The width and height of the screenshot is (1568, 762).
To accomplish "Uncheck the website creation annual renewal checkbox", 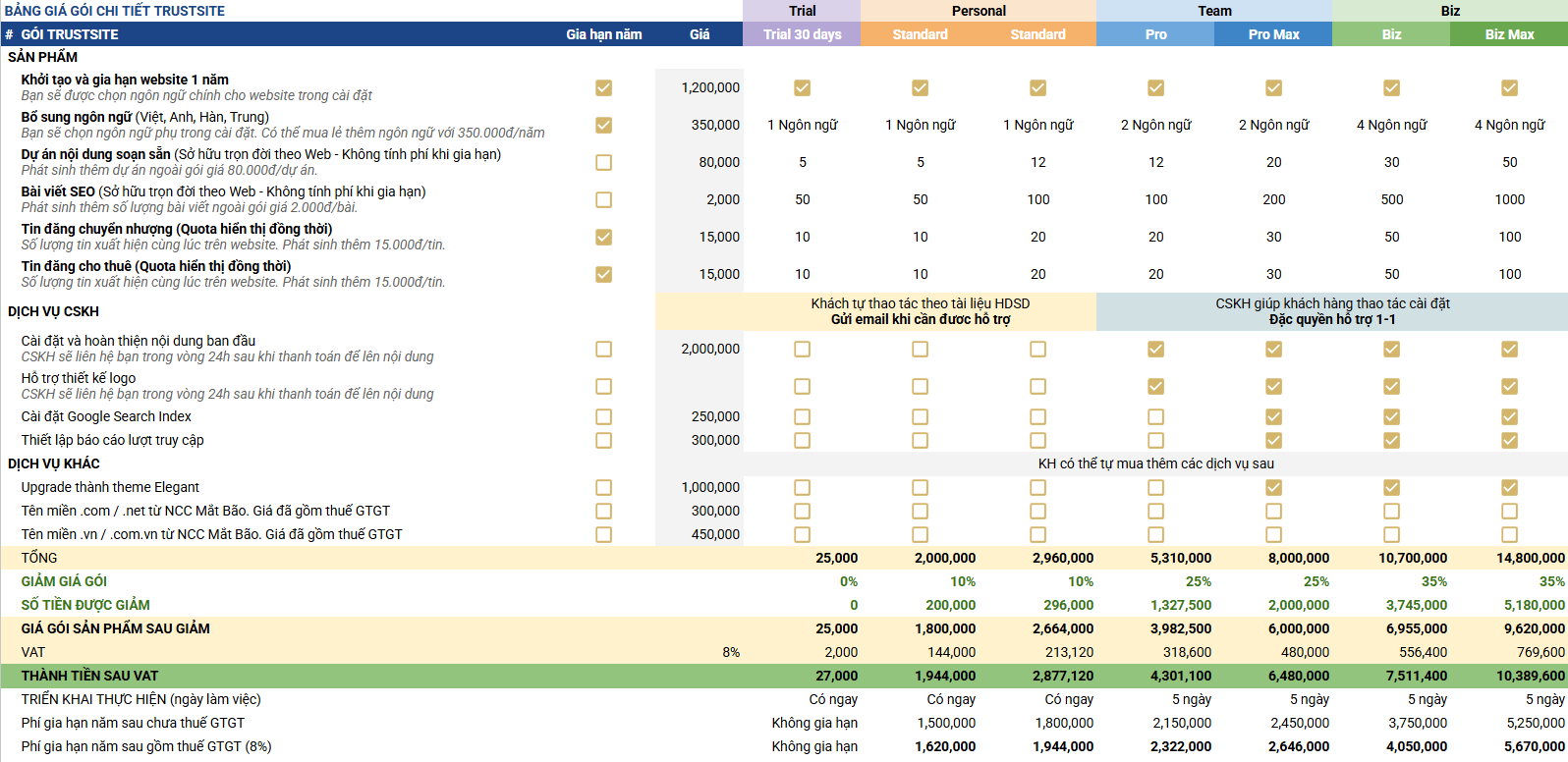I will click(603, 87).
